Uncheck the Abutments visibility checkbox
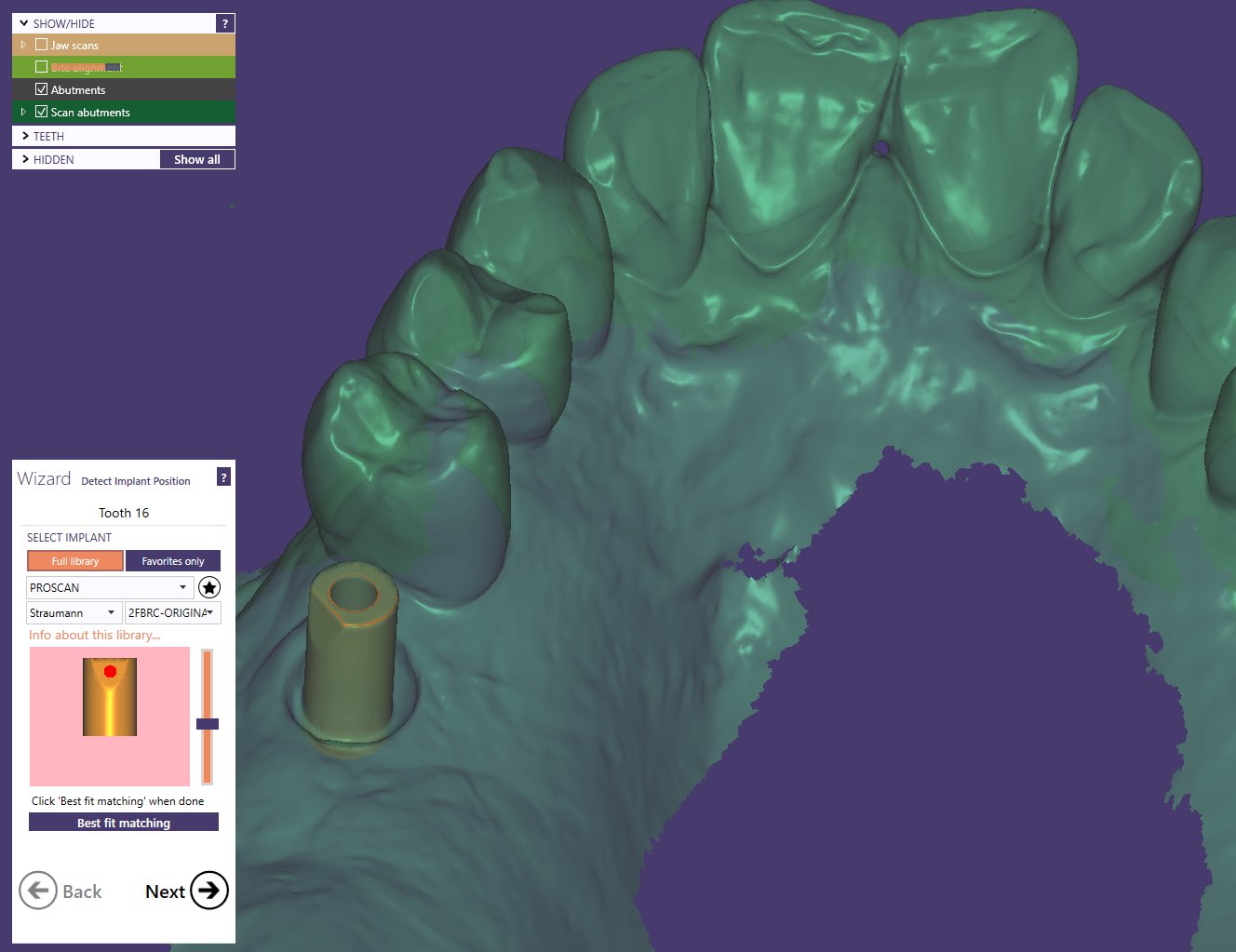This screenshot has width=1236, height=952. pos(42,88)
